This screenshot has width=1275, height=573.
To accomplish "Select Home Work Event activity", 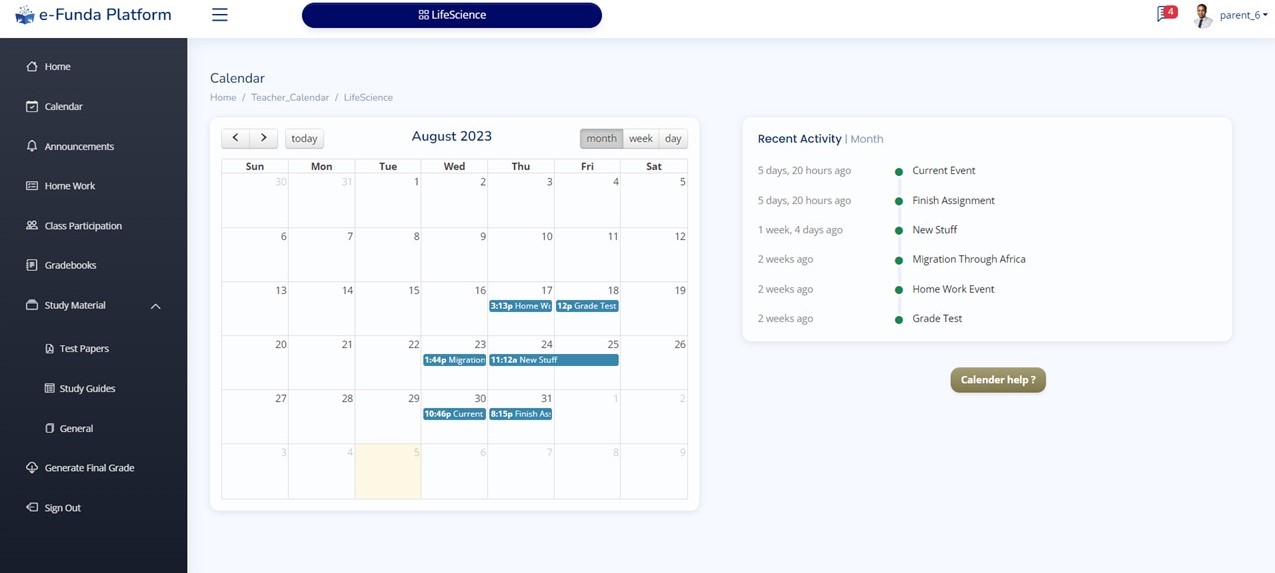I will (x=953, y=289).
